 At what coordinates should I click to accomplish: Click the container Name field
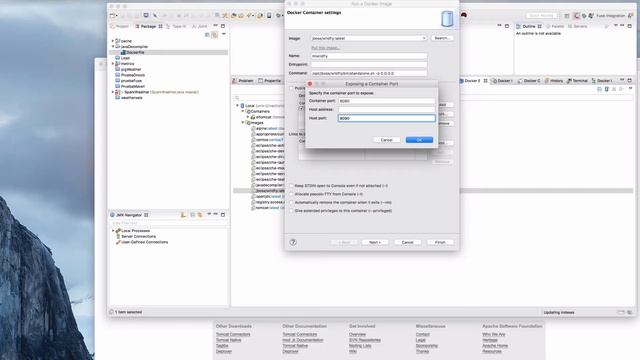coord(369,56)
